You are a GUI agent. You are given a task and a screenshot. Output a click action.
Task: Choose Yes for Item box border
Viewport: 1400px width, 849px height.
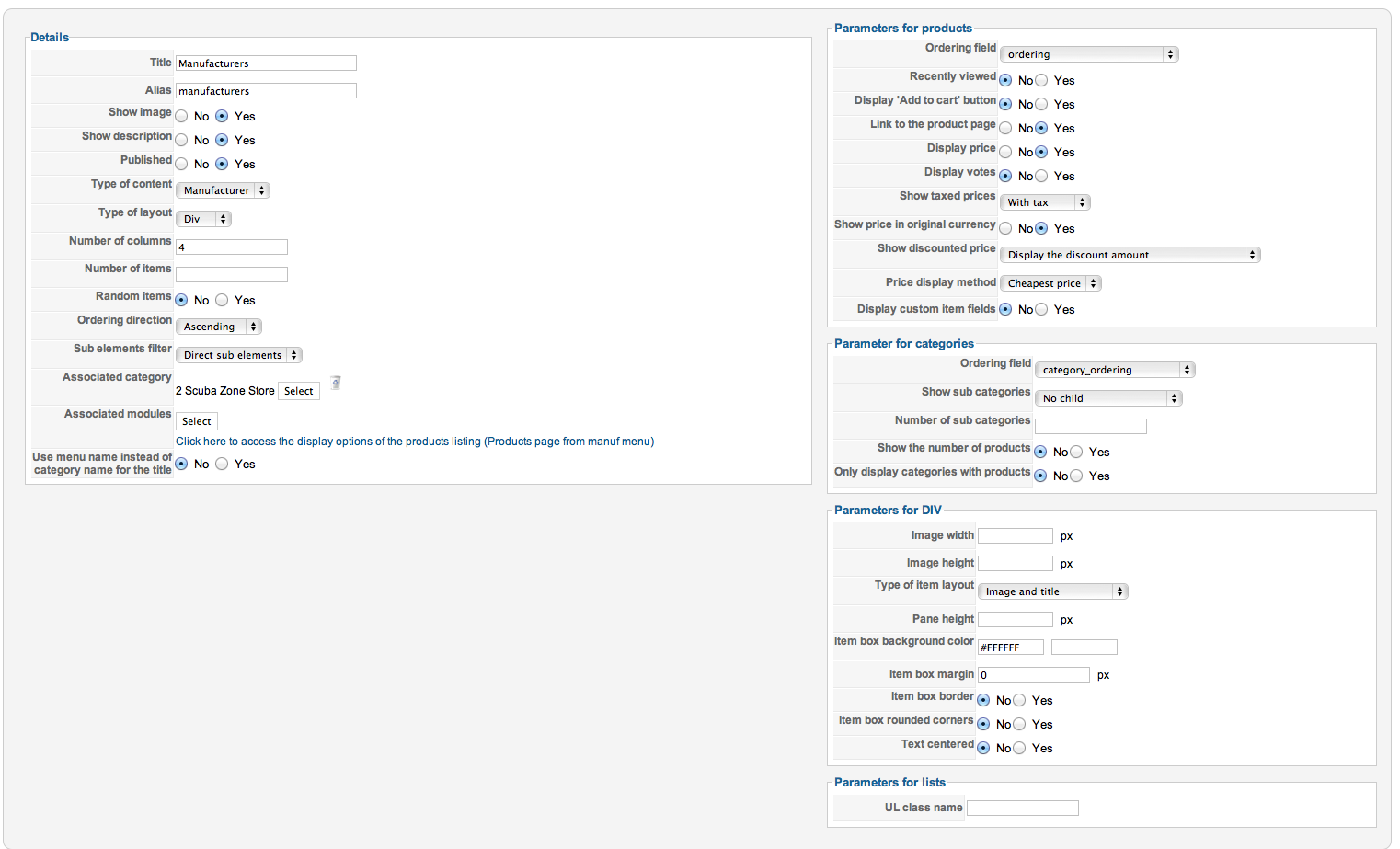[x=1020, y=701]
